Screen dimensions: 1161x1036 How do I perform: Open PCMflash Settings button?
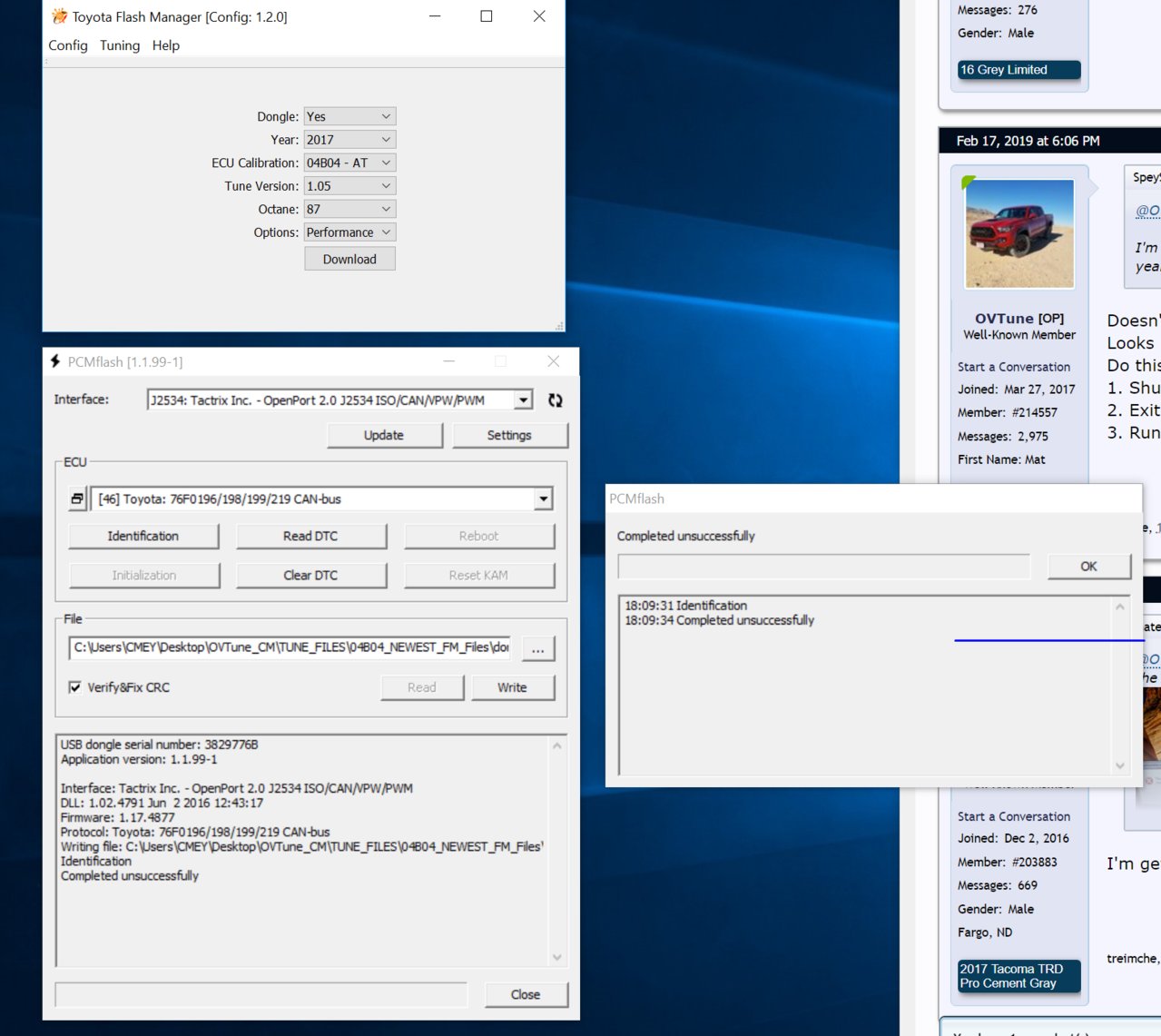[509, 435]
